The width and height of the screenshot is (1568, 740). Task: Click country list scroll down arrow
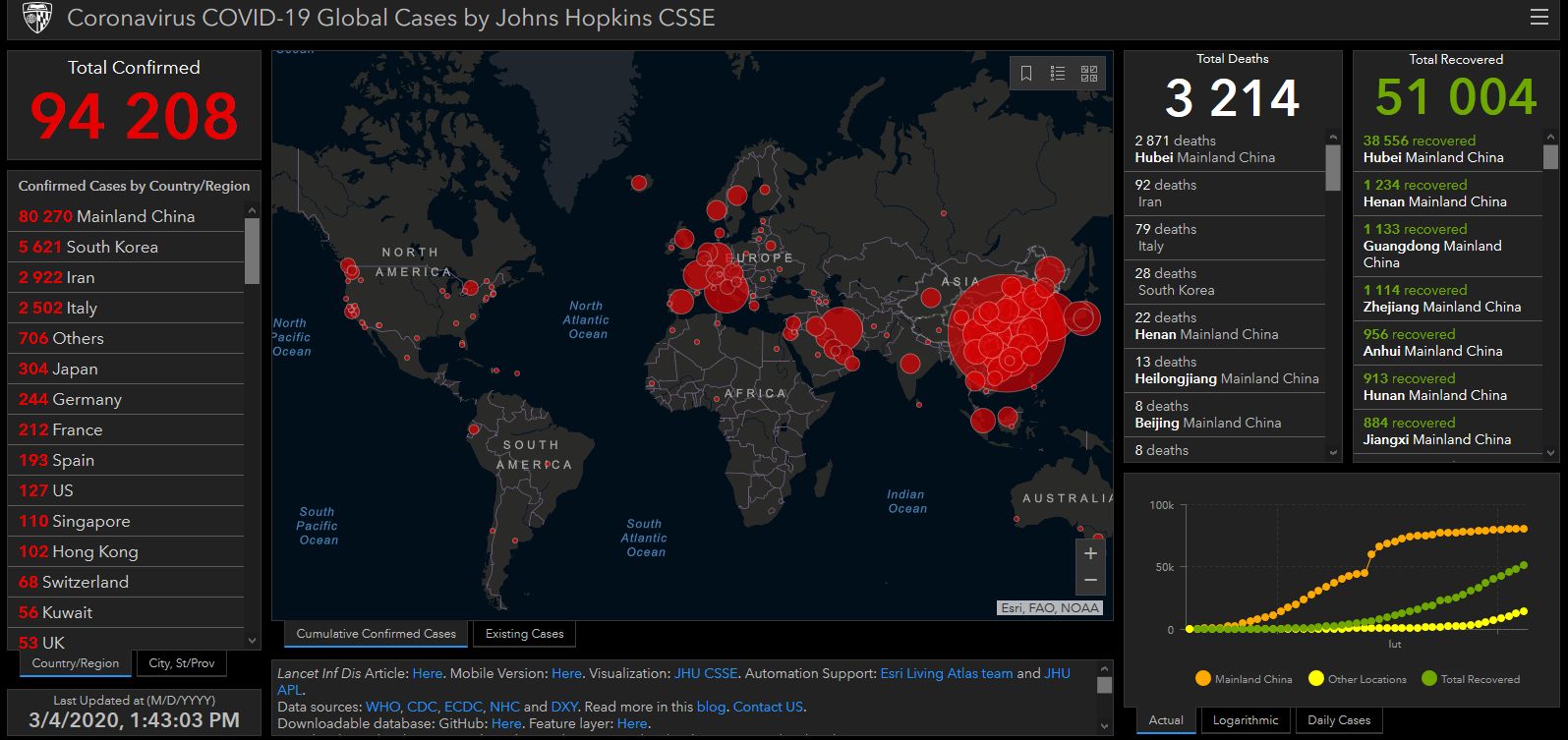coord(252,641)
